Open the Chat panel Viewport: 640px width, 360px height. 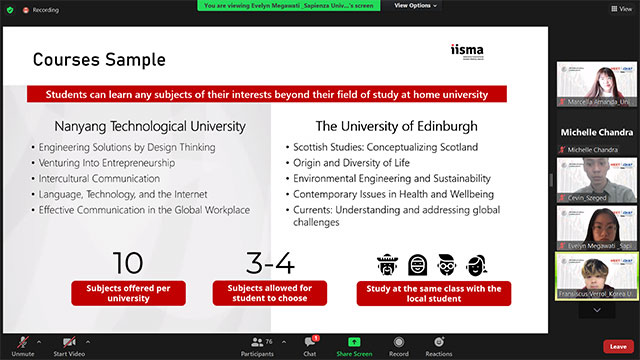pos(310,346)
